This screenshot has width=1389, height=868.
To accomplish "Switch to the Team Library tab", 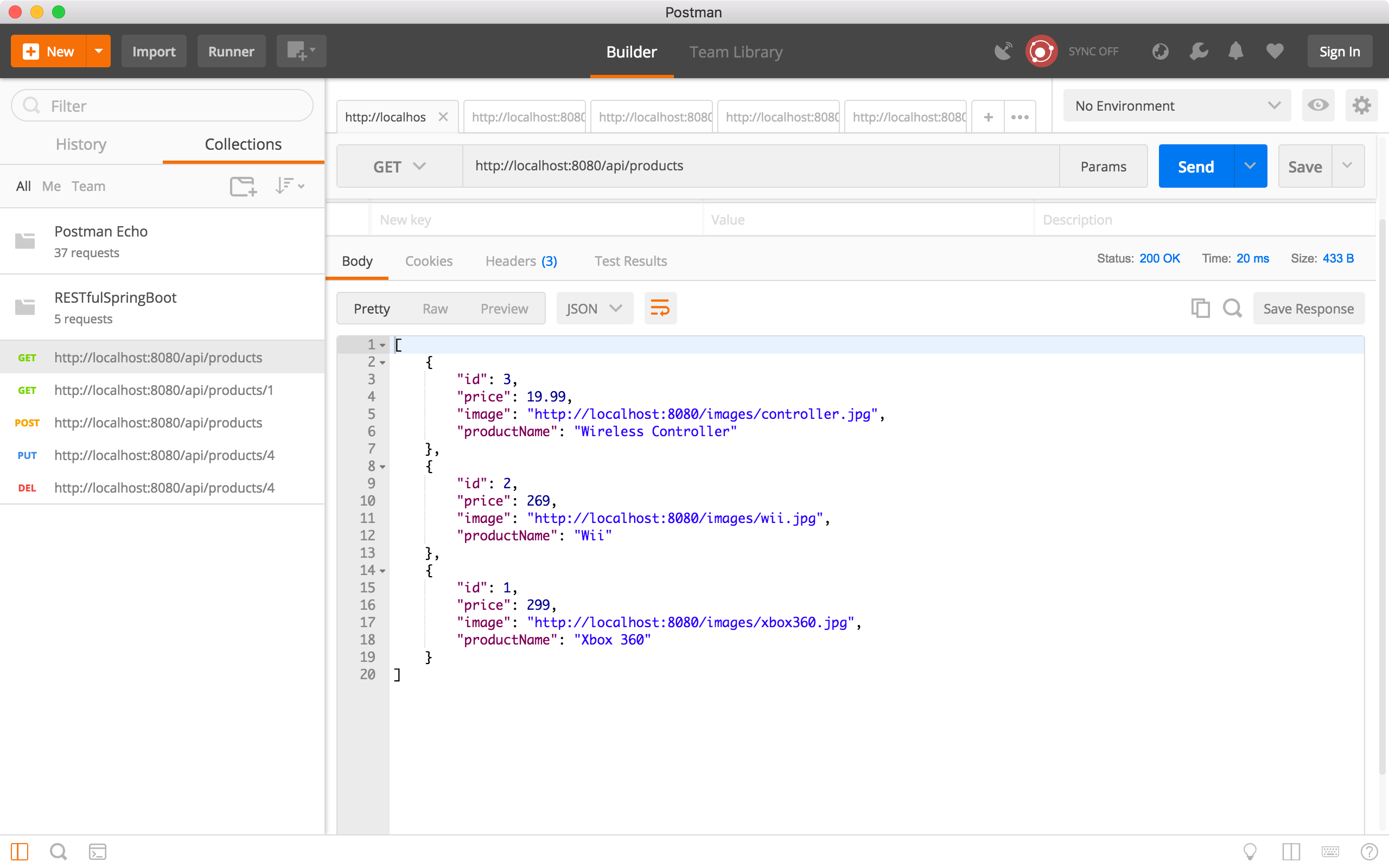I will [736, 52].
